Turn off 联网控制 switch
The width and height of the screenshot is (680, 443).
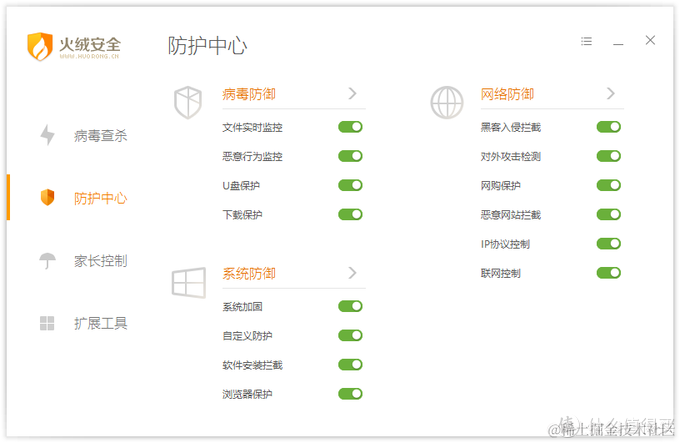click(x=609, y=273)
